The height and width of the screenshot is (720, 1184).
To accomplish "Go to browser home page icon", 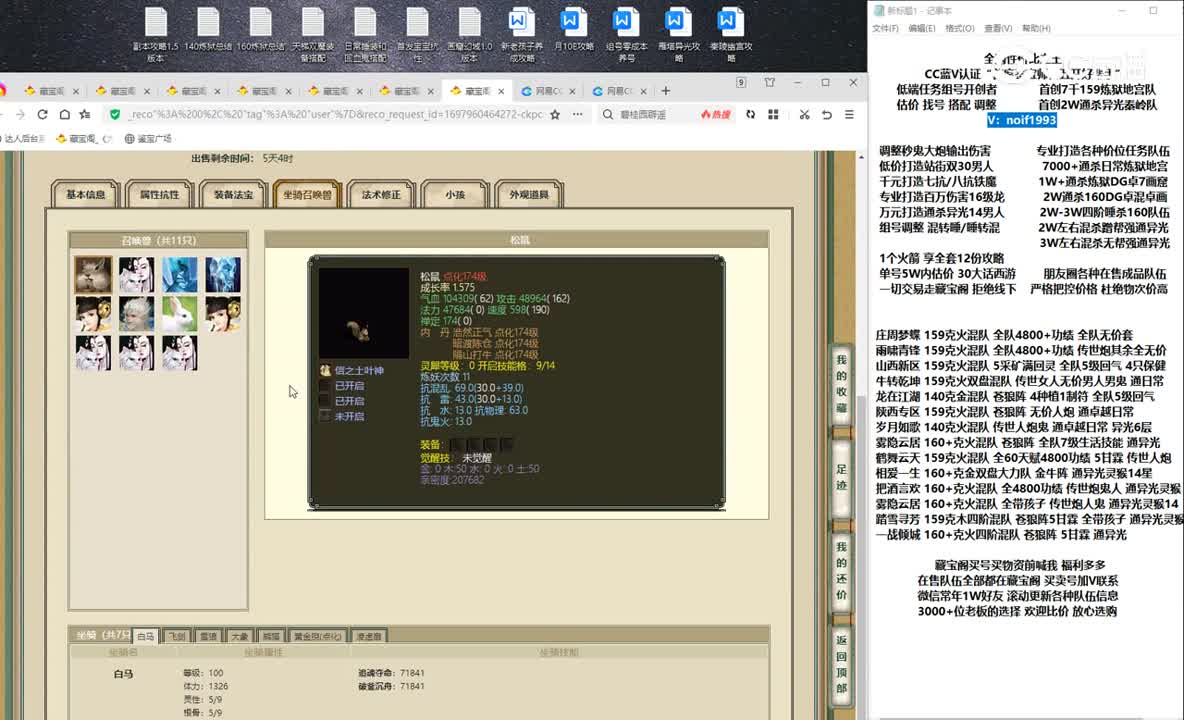I will tap(65, 115).
